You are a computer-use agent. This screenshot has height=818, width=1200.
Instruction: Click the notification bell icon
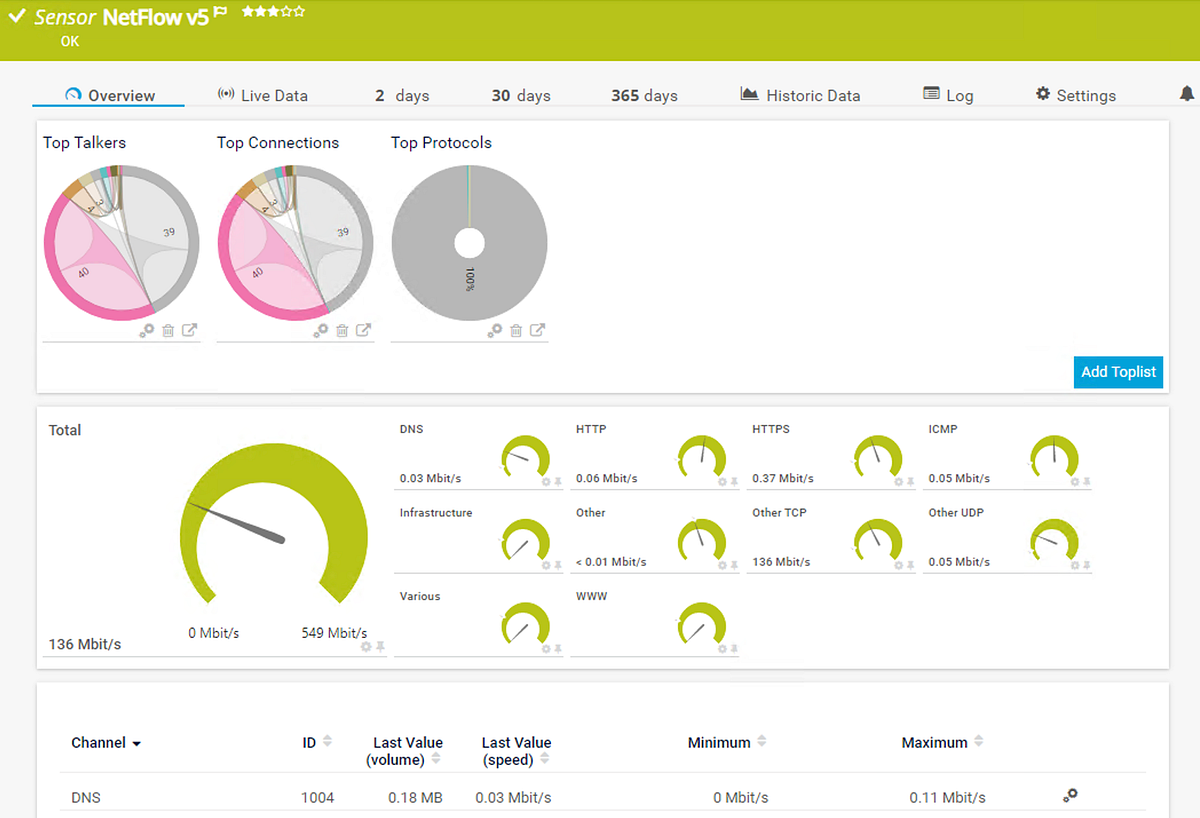pos(1186,92)
